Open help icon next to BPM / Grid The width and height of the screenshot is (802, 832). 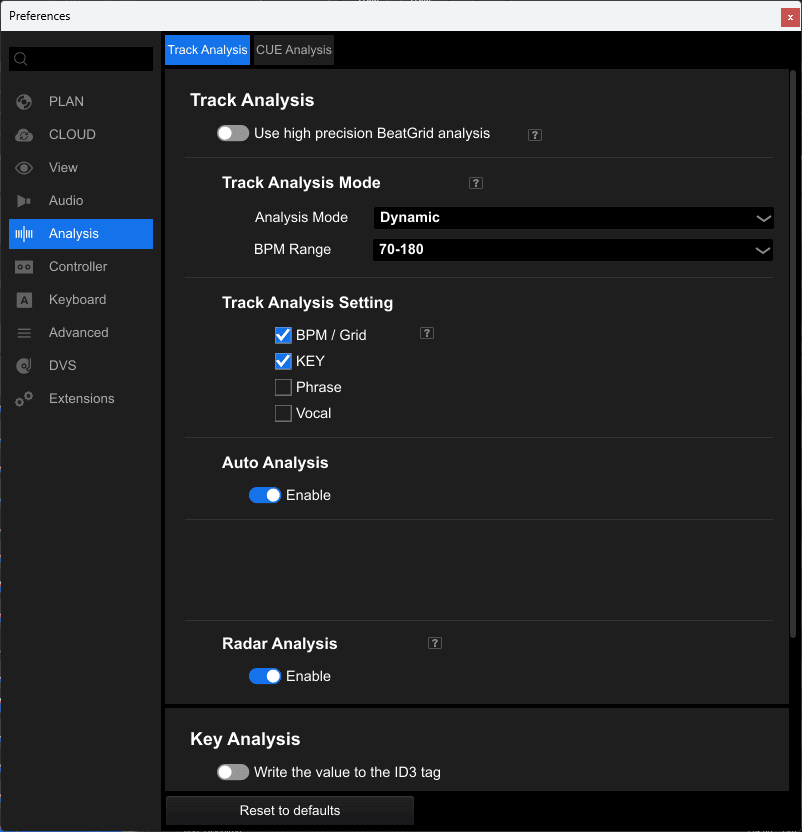[427, 333]
